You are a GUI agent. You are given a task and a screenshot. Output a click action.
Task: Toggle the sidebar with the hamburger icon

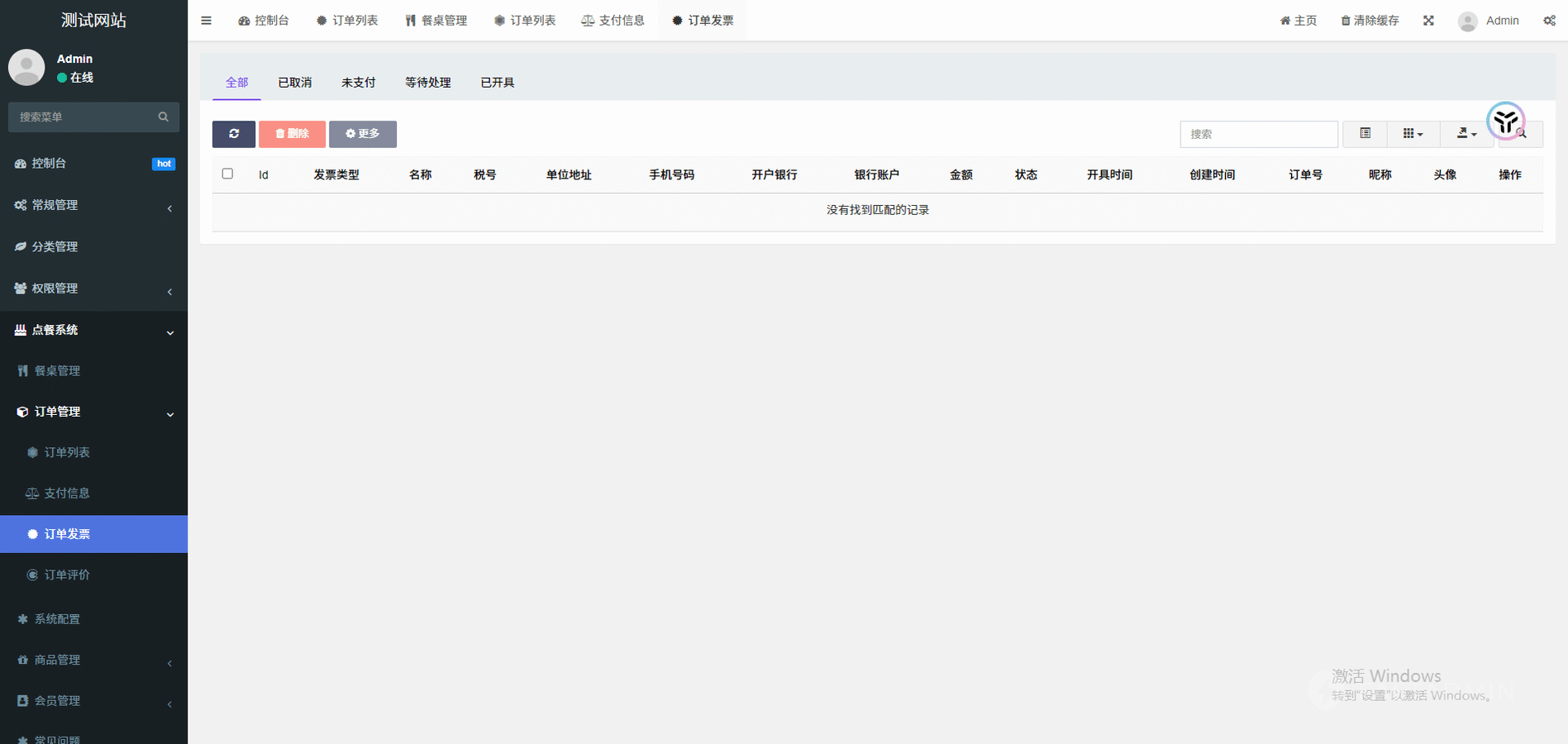[206, 21]
